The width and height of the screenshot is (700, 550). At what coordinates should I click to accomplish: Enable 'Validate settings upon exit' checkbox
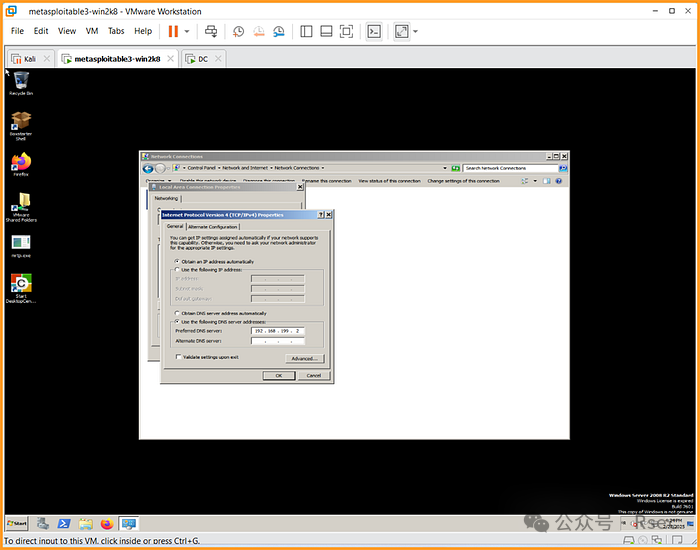(177, 357)
